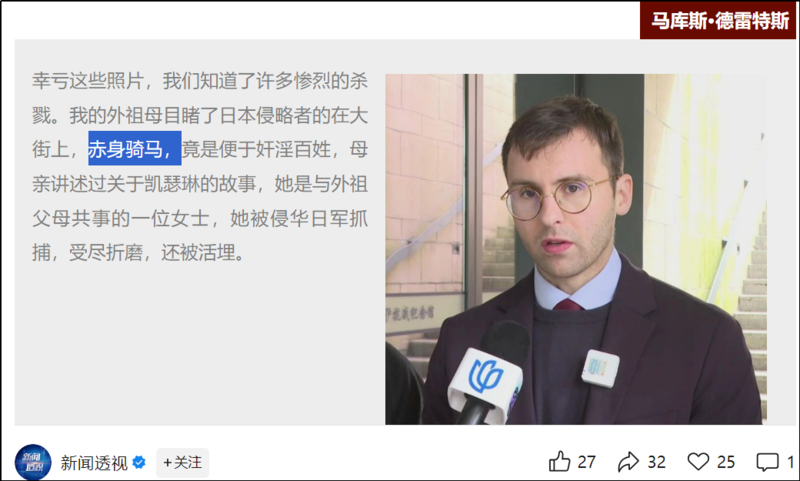The image size is (800, 481).
Task: Click the share count 32
Action: 656,462
